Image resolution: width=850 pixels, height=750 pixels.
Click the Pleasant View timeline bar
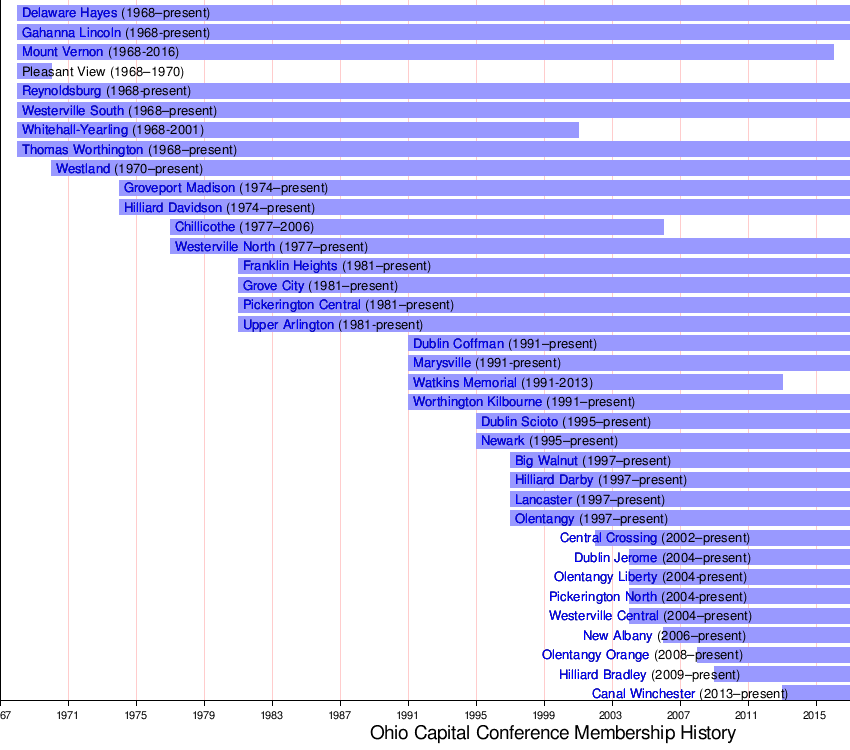(34, 72)
